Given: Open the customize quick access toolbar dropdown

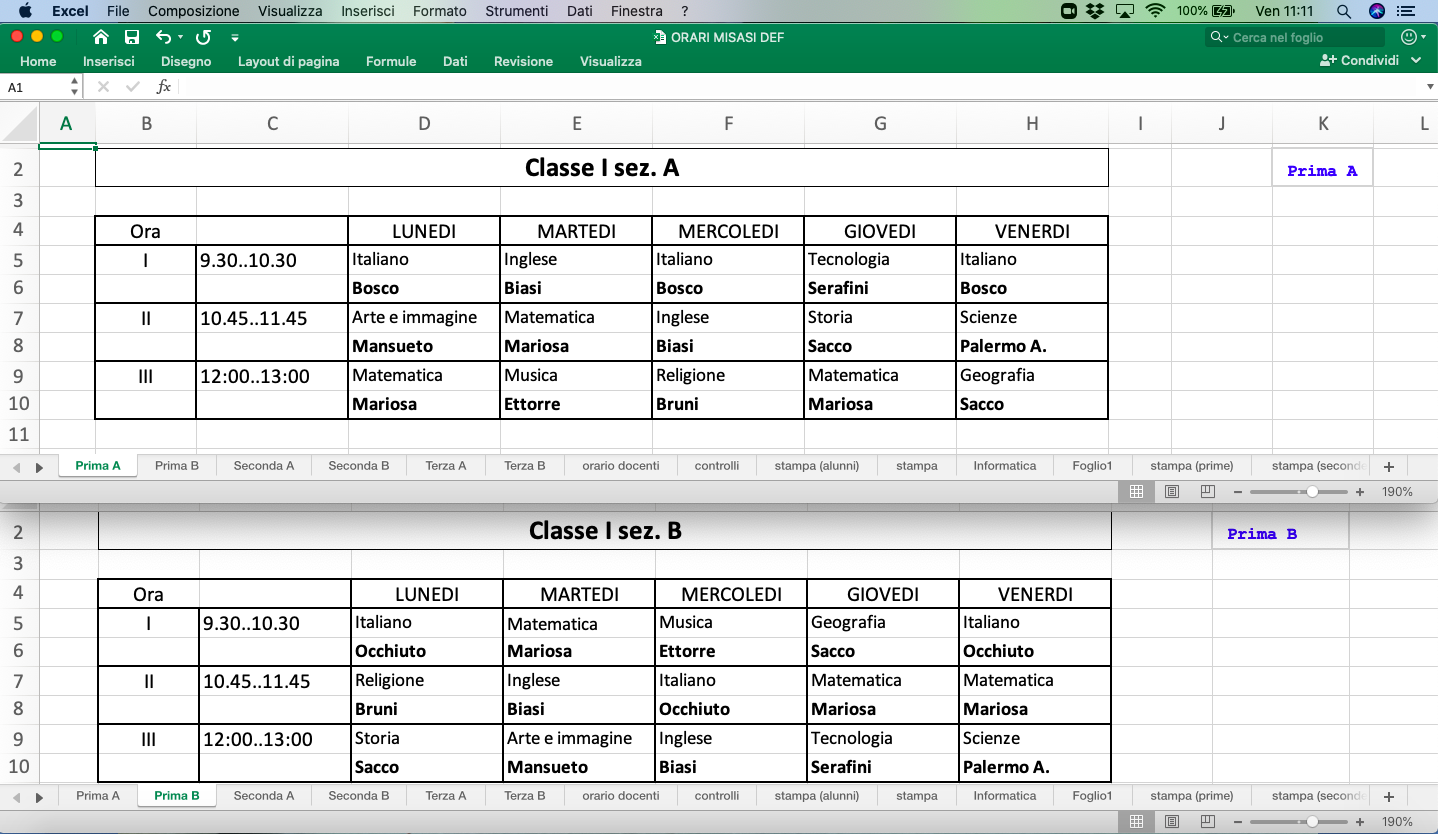Looking at the screenshot, I should pyautogui.click(x=235, y=38).
